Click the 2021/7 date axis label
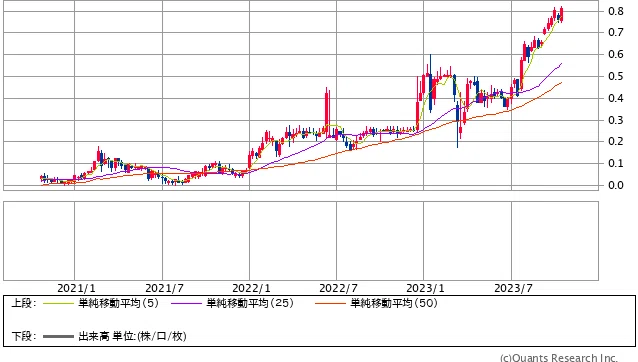 pyautogui.click(x=164, y=288)
